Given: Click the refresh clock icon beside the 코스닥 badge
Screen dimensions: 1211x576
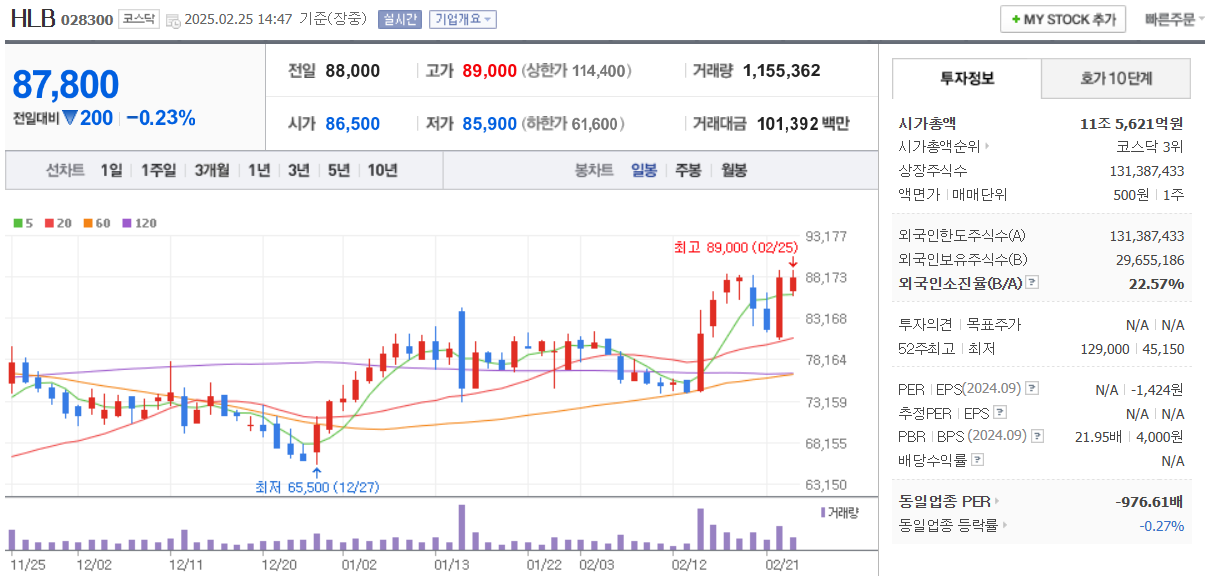Looking at the screenshot, I should pos(174,18).
